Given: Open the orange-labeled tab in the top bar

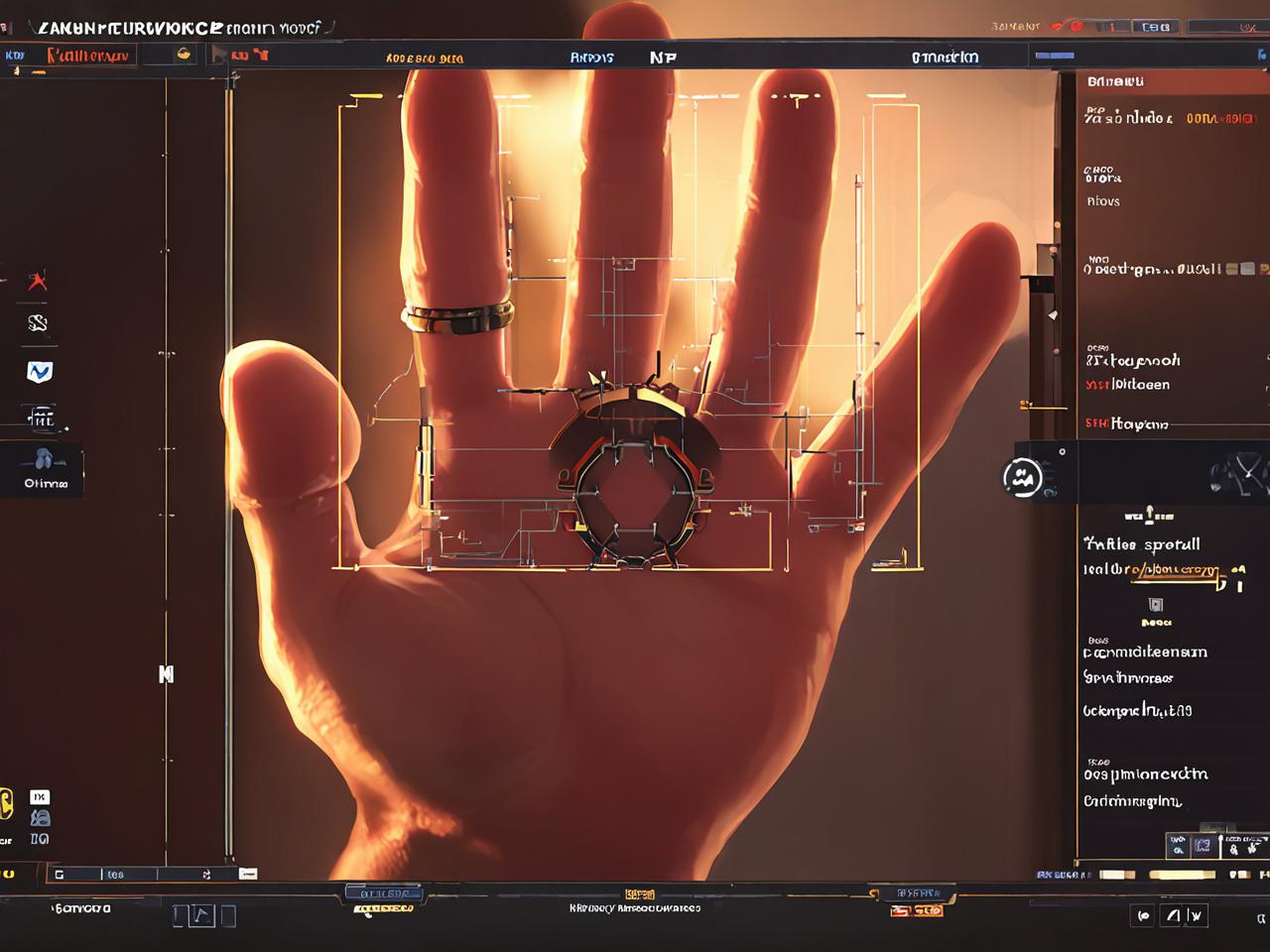Looking at the screenshot, I should click(425, 59).
